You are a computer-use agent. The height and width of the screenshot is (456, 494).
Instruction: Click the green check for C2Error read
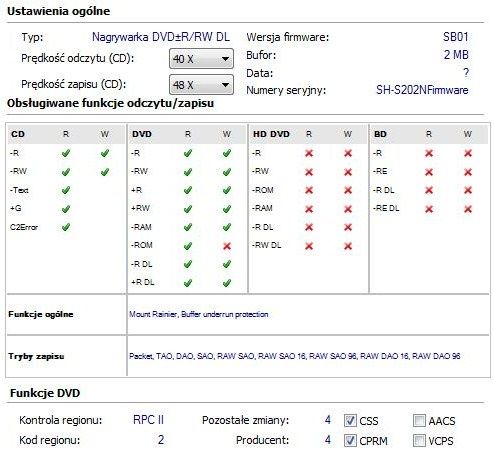tap(66, 227)
